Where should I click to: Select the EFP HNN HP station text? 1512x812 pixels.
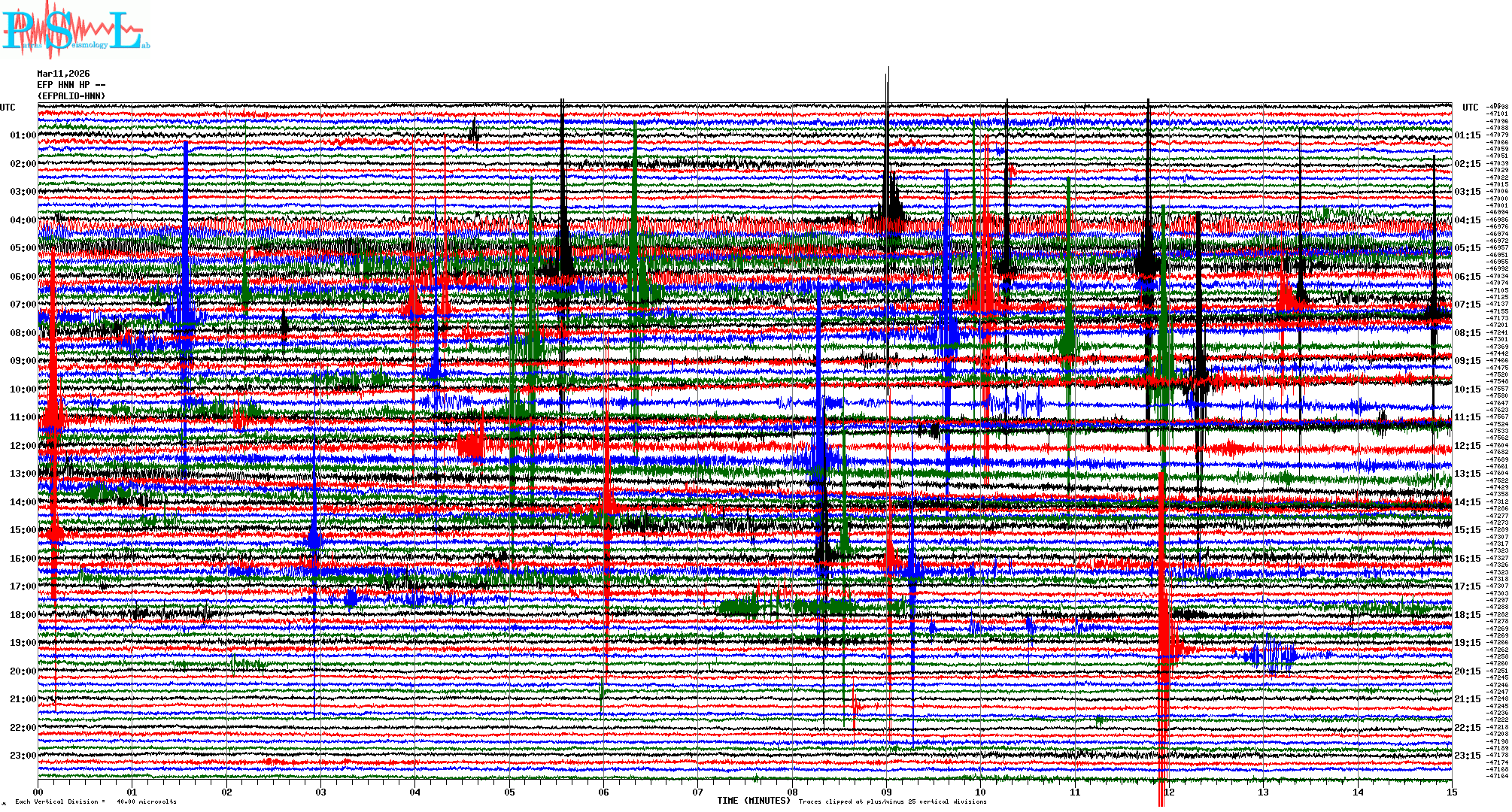[x=71, y=85]
